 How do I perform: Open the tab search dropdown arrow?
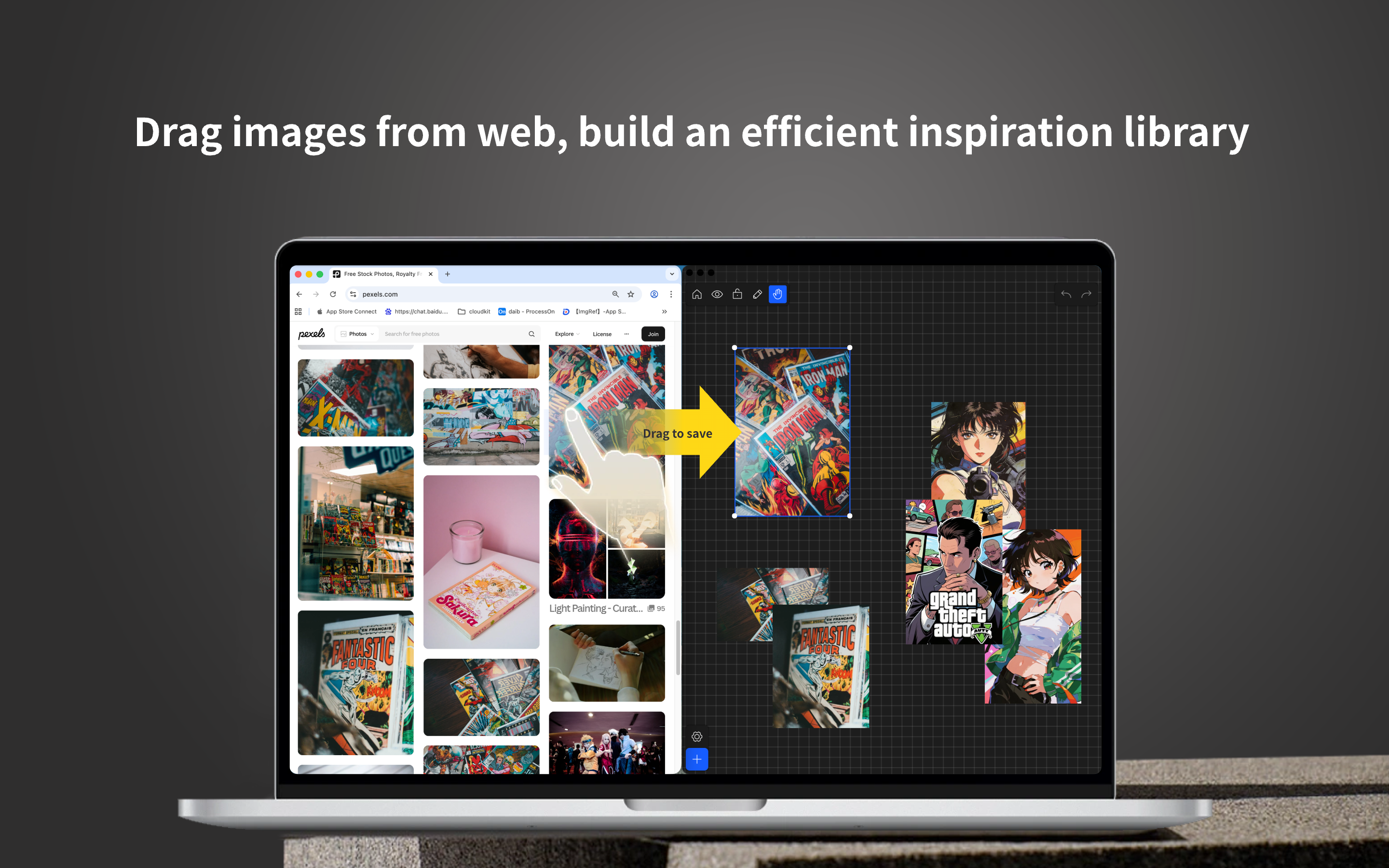(671, 274)
